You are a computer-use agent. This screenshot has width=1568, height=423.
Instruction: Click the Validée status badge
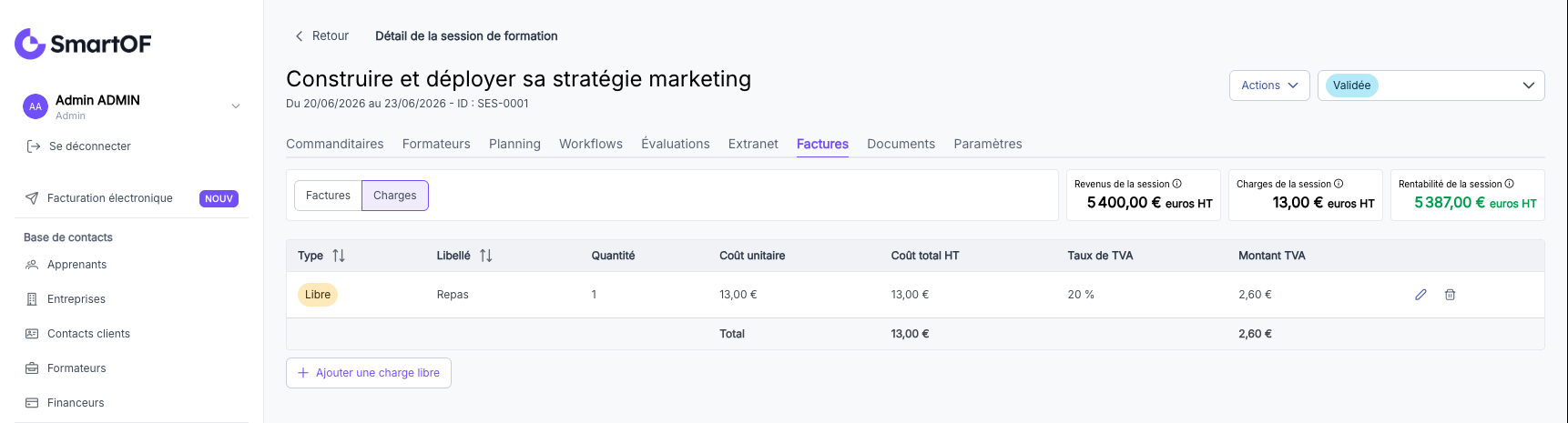(x=1351, y=86)
